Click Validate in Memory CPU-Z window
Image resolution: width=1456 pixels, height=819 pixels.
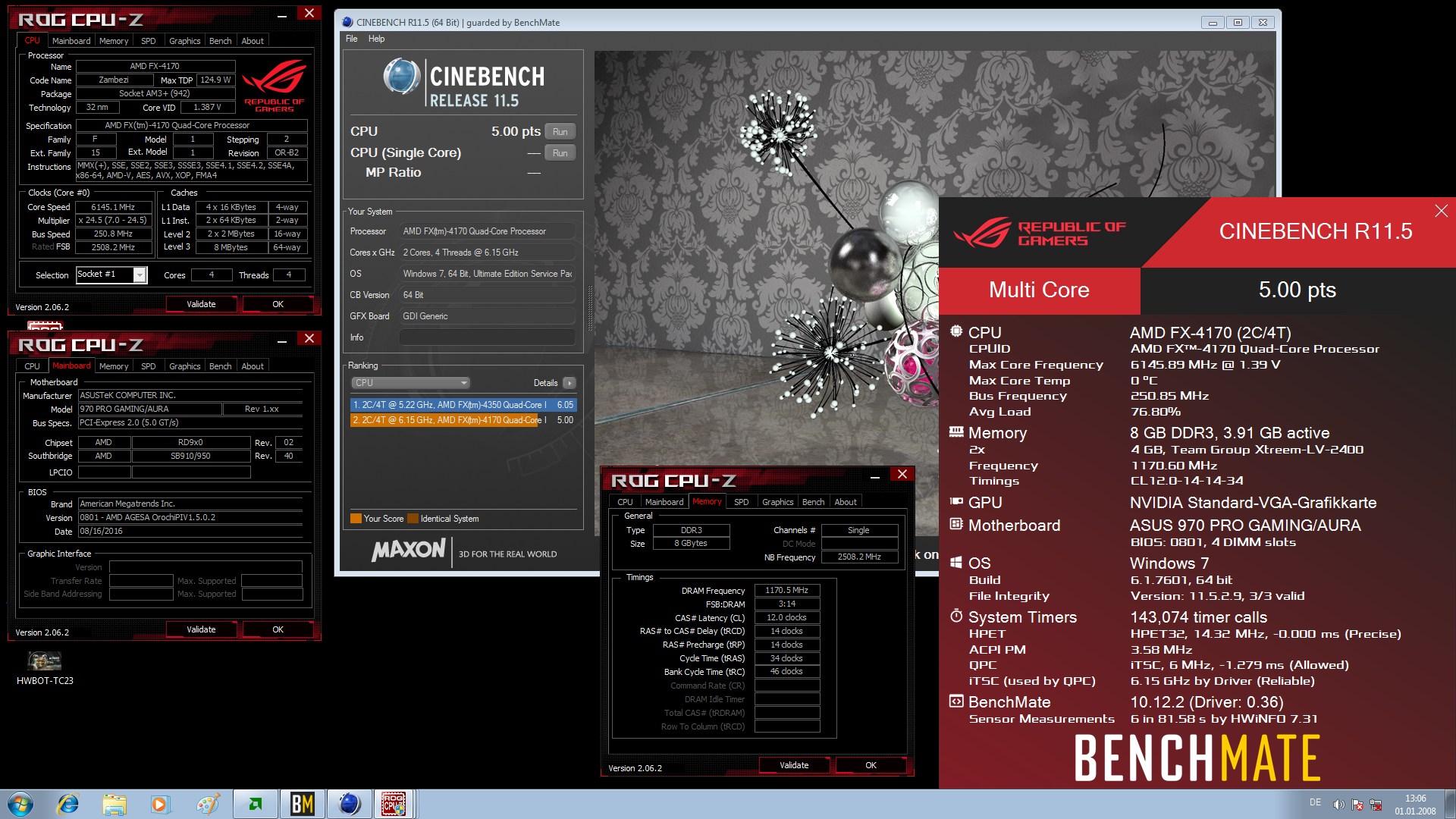pyautogui.click(x=794, y=765)
